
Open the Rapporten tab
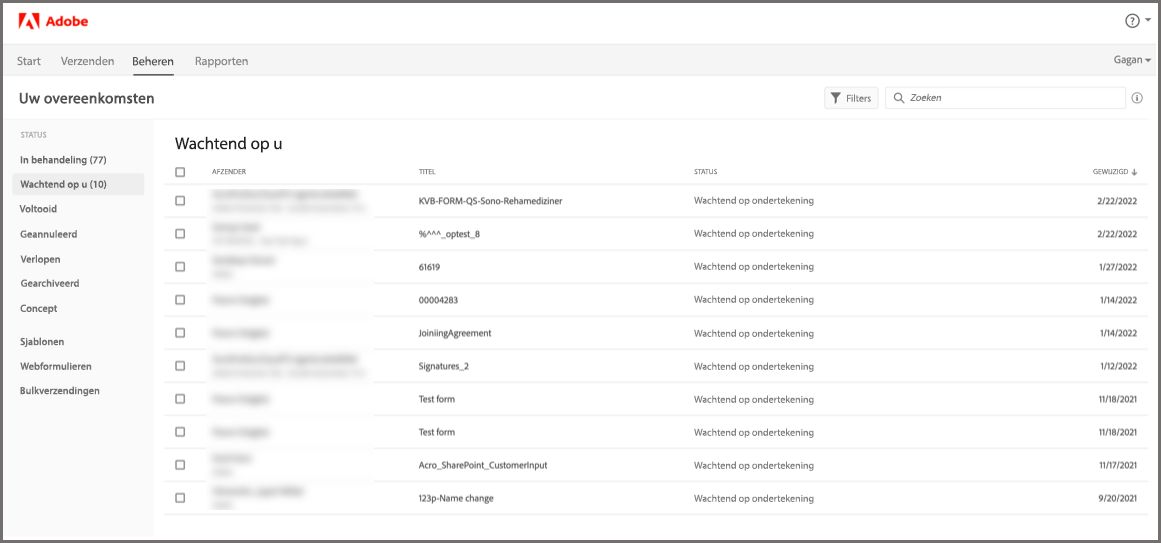(221, 61)
